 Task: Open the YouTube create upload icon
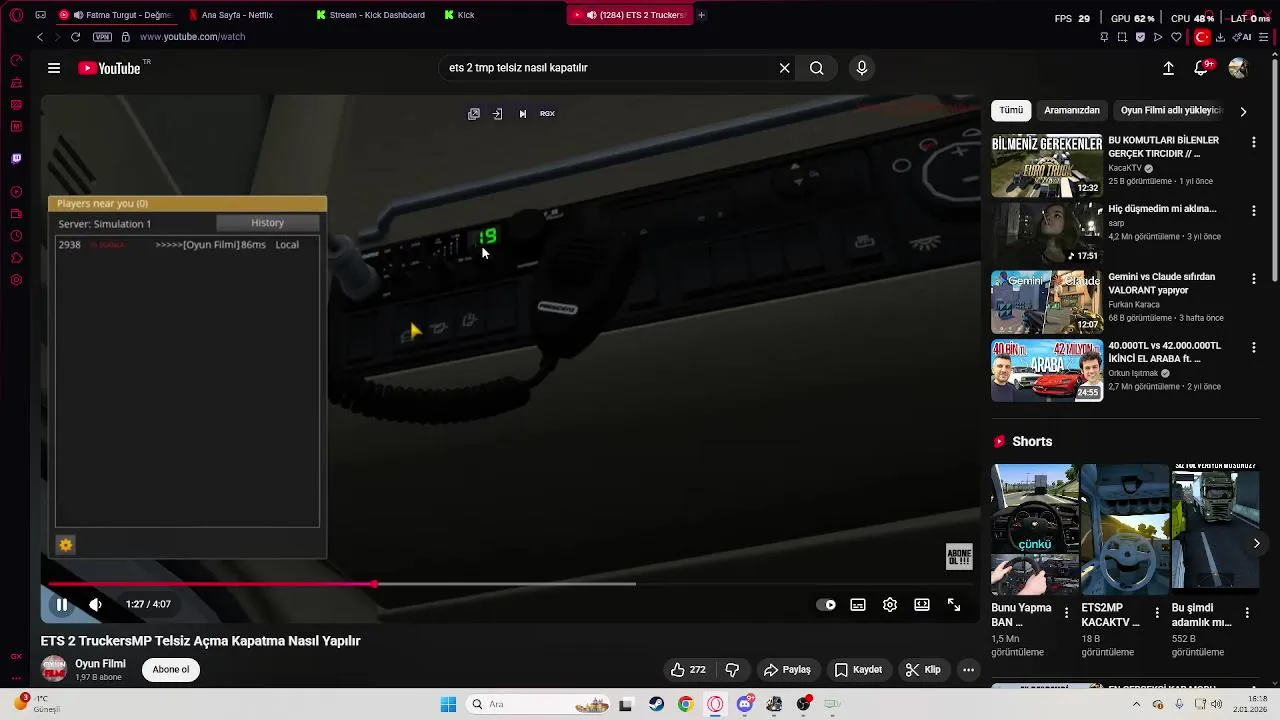[1168, 68]
